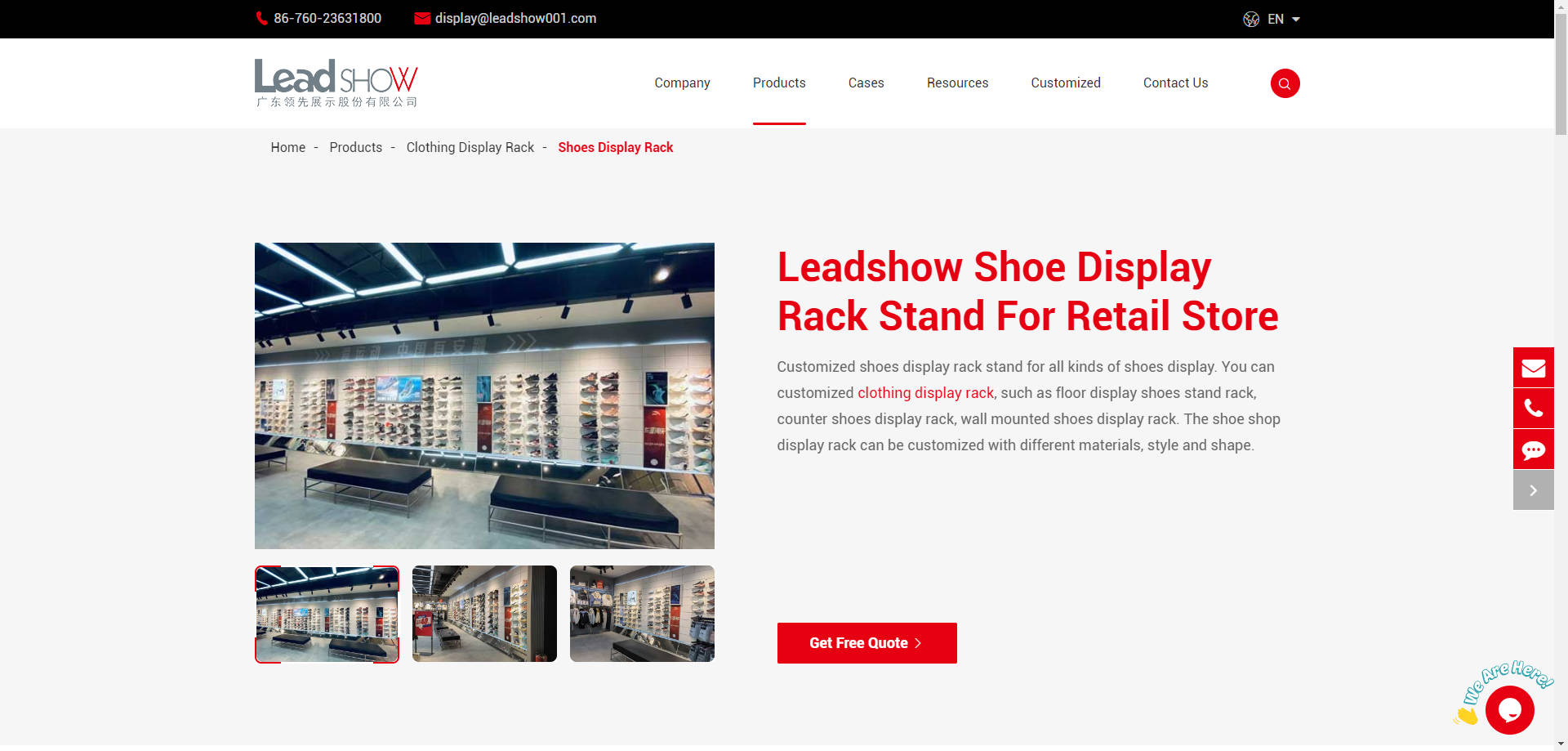Click the main shoe display rack image

[x=484, y=396]
